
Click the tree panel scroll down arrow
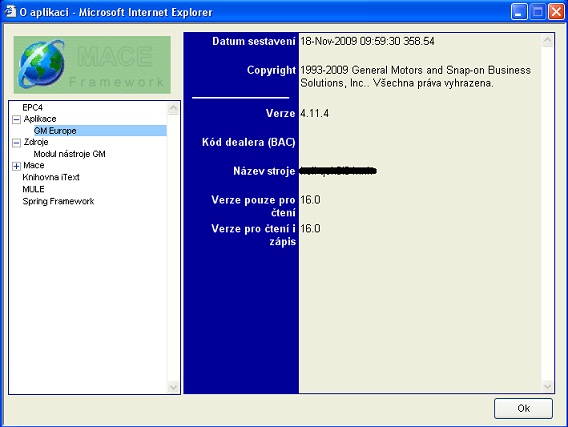coord(173,387)
